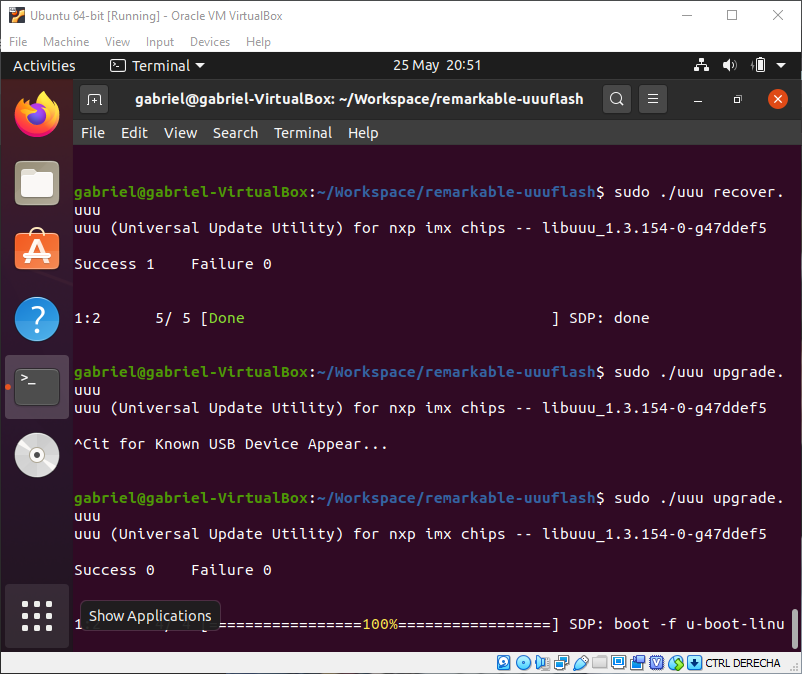This screenshot has width=802, height=674.
Task: Click the terminal search magnifier icon
Action: [617, 99]
